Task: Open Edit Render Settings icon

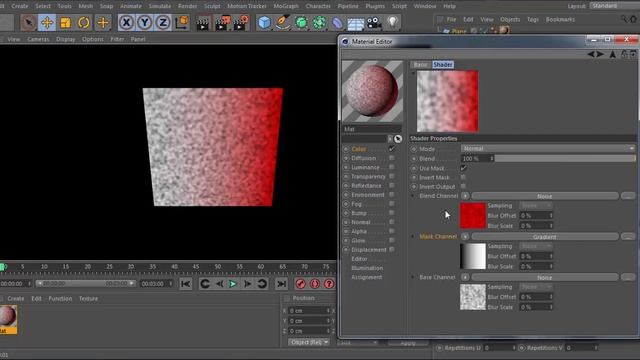Action: 241,23
